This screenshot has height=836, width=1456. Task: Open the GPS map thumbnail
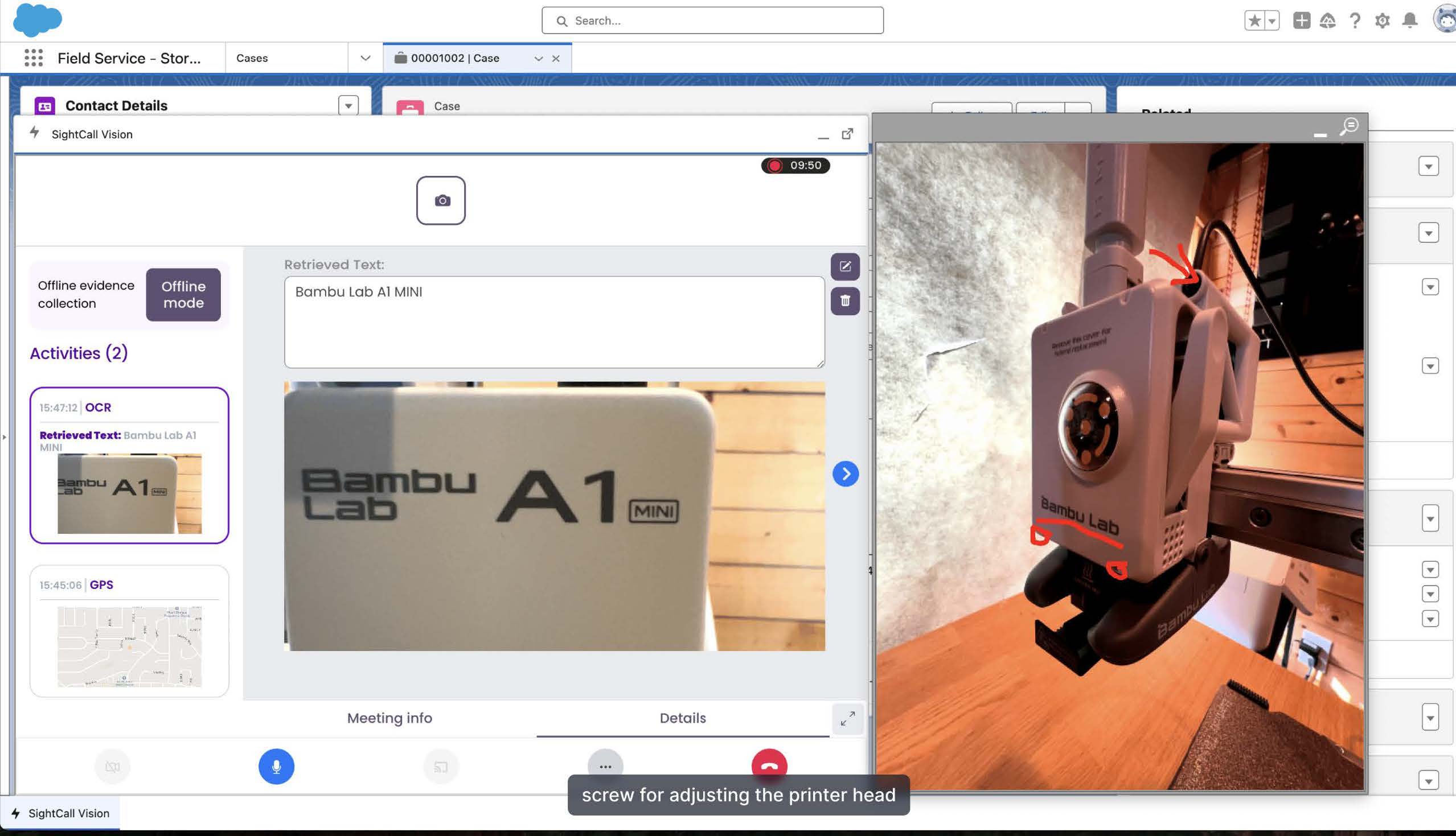(x=130, y=646)
